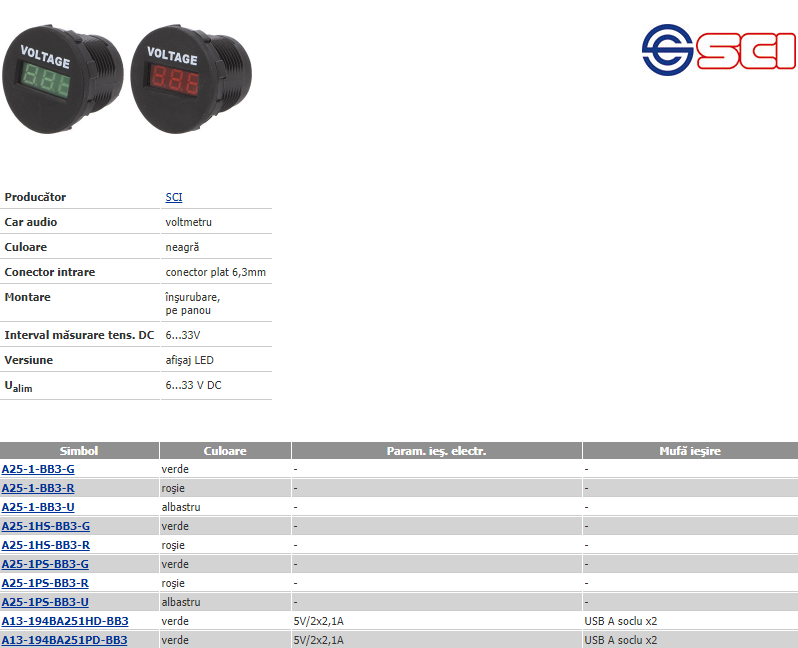
Task: Open product A25-1-BB3-R
Action: [38, 488]
